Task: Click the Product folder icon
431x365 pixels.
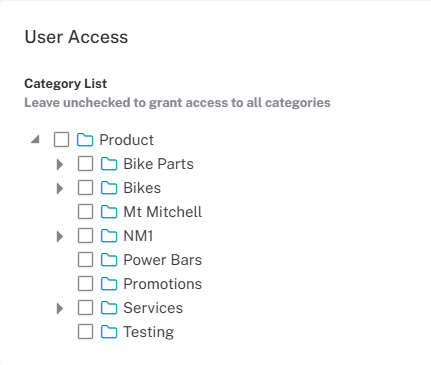Action: click(85, 140)
